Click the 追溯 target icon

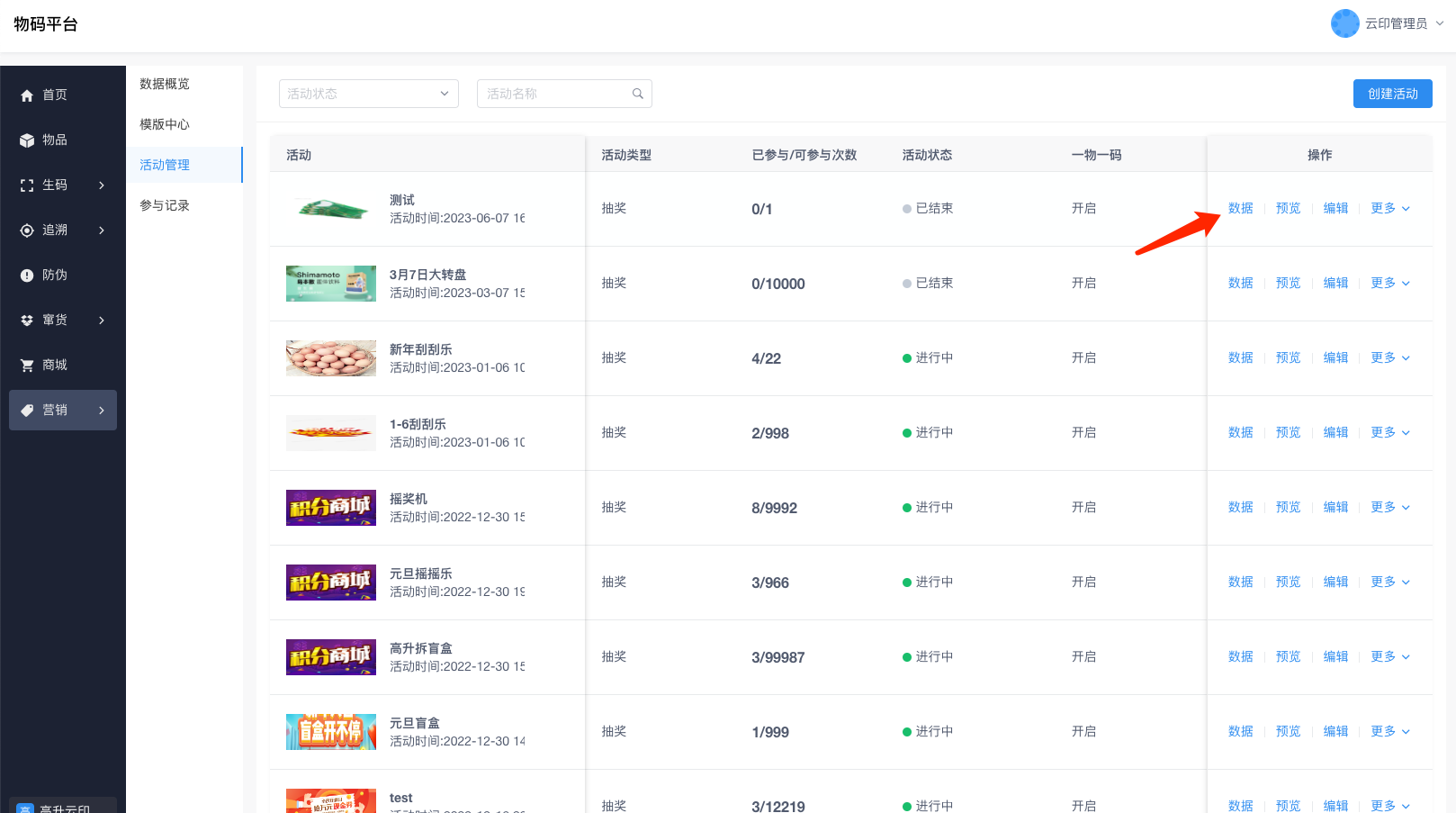tap(27, 230)
